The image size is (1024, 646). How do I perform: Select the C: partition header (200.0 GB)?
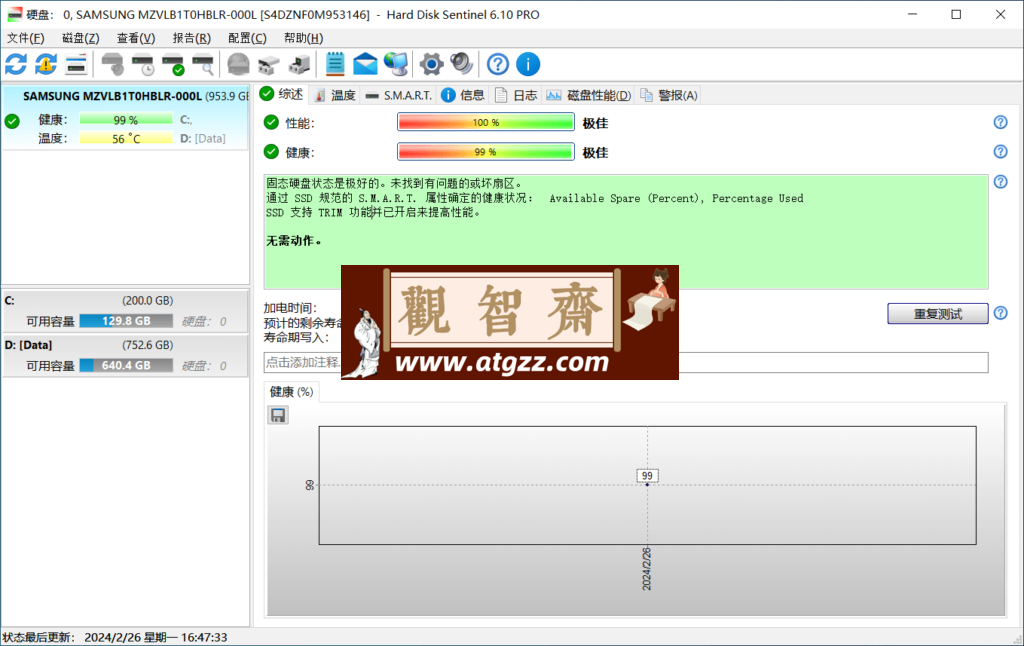[x=125, y=300]
